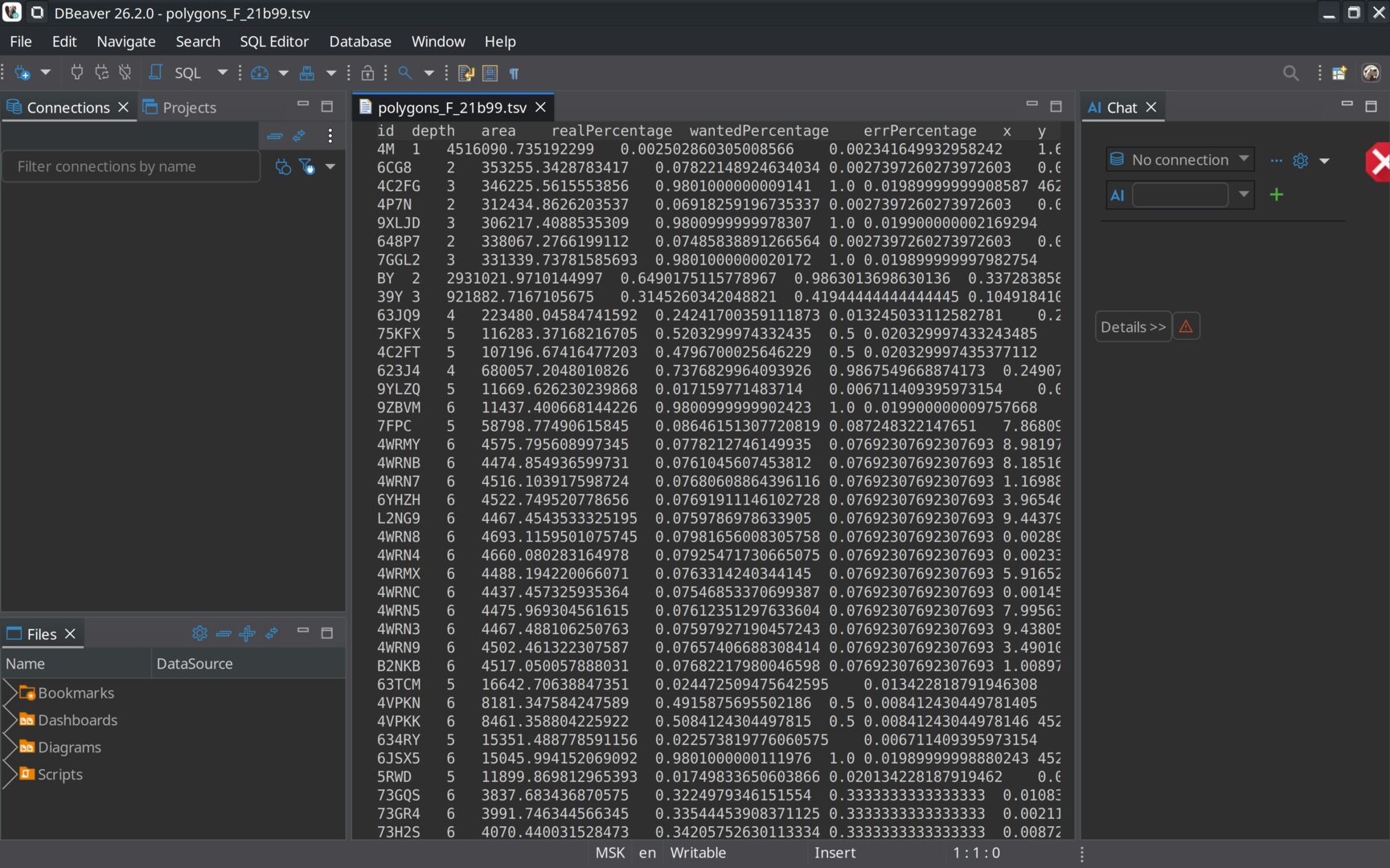Open dropdown beside dashboard gauge icon
Screen dimensions: 1390x868
(283, 73)
